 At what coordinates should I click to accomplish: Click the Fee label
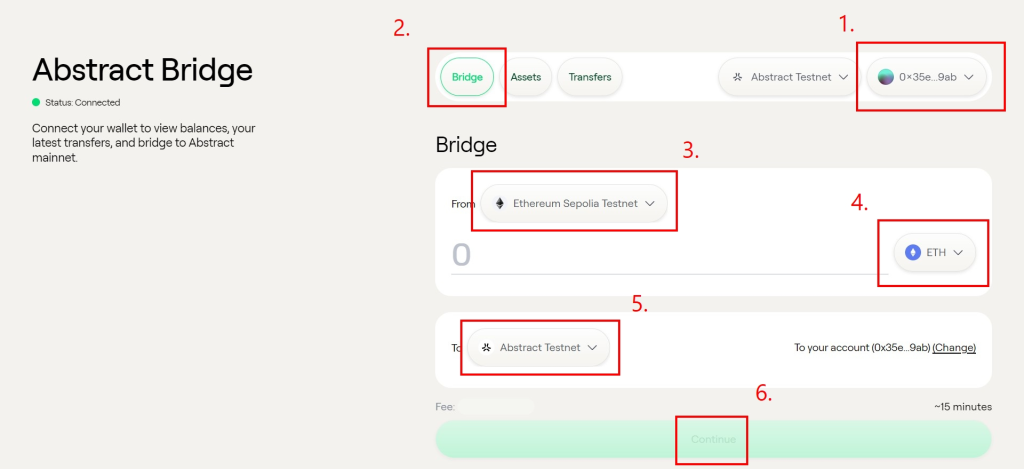pyautogui.click(x=445, y=407)
